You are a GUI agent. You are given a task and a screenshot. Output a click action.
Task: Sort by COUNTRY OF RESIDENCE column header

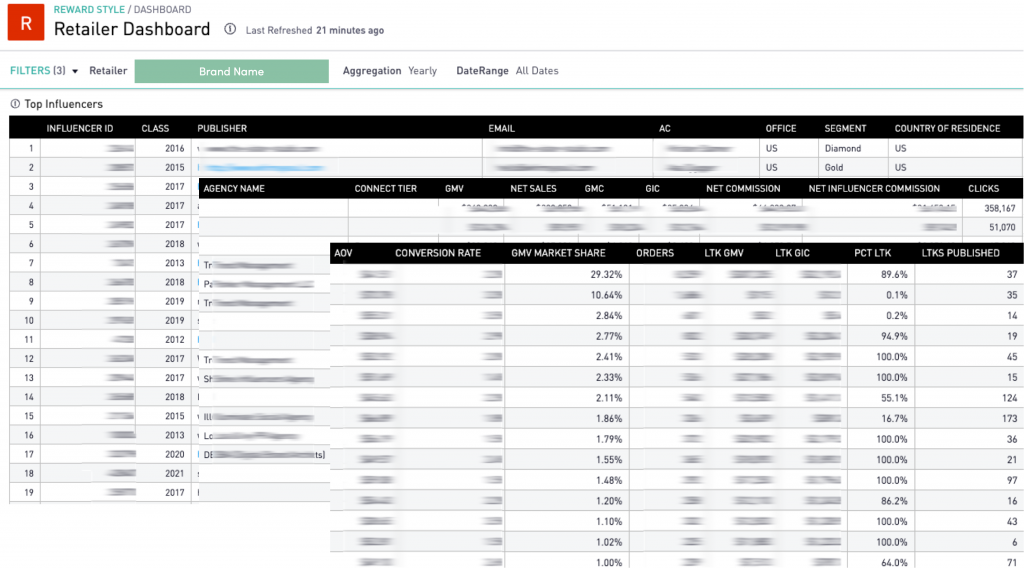[948, 129]
